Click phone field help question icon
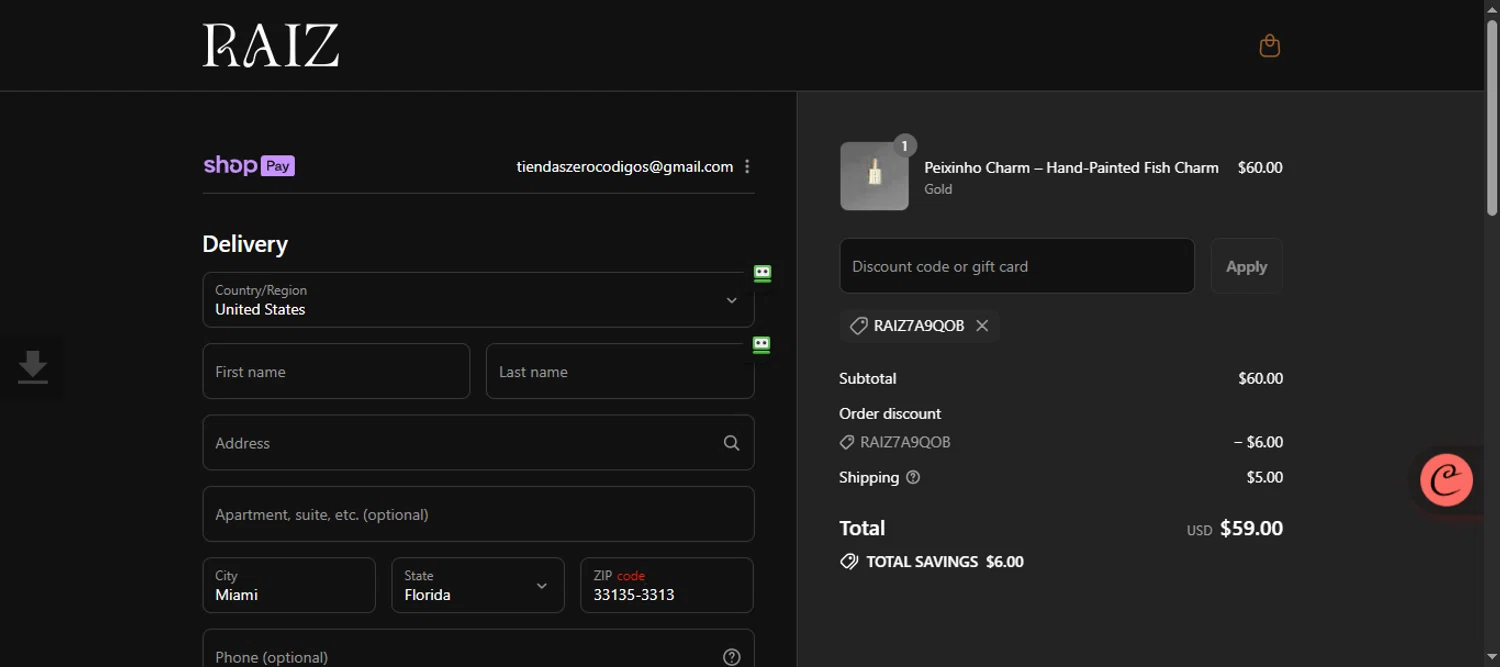The width and height of the screenshot is (1500, 667). (x=732, y=657)
